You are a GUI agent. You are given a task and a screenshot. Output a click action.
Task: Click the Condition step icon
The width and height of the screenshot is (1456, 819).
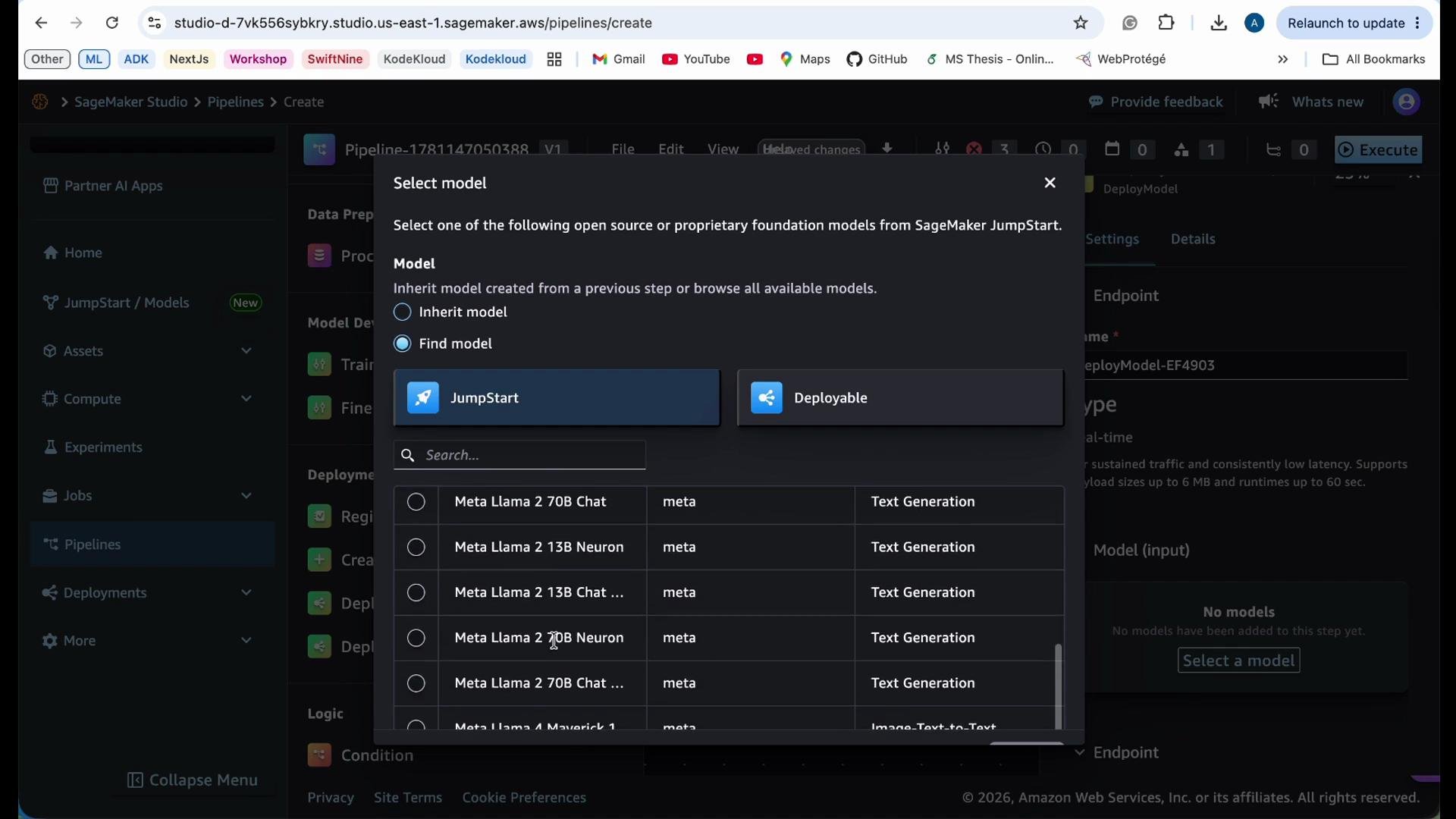(319, 756)
